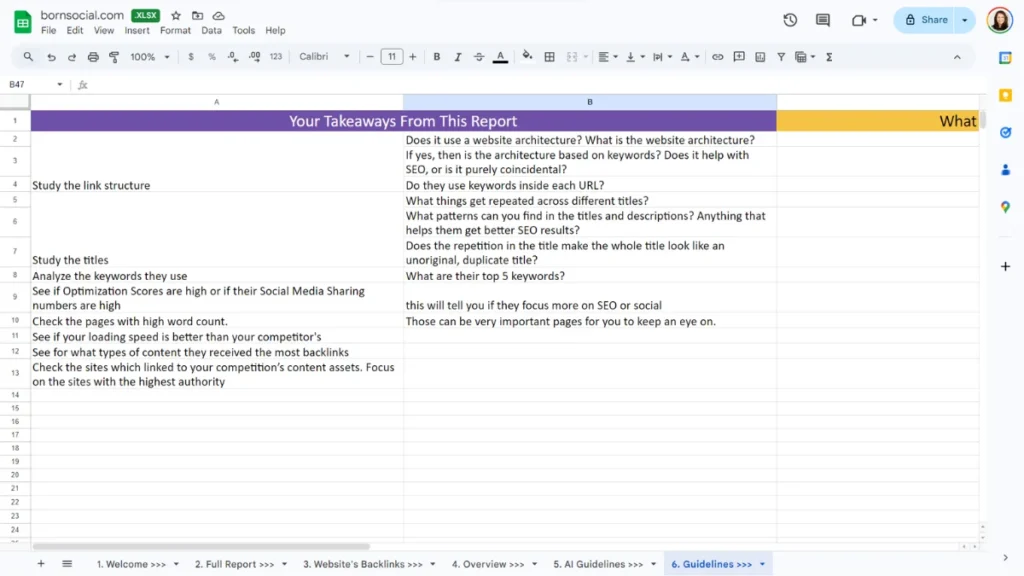Add a new sheet with plus button
This screenshot has height=576, width=1024.
(x=41, y=564)
